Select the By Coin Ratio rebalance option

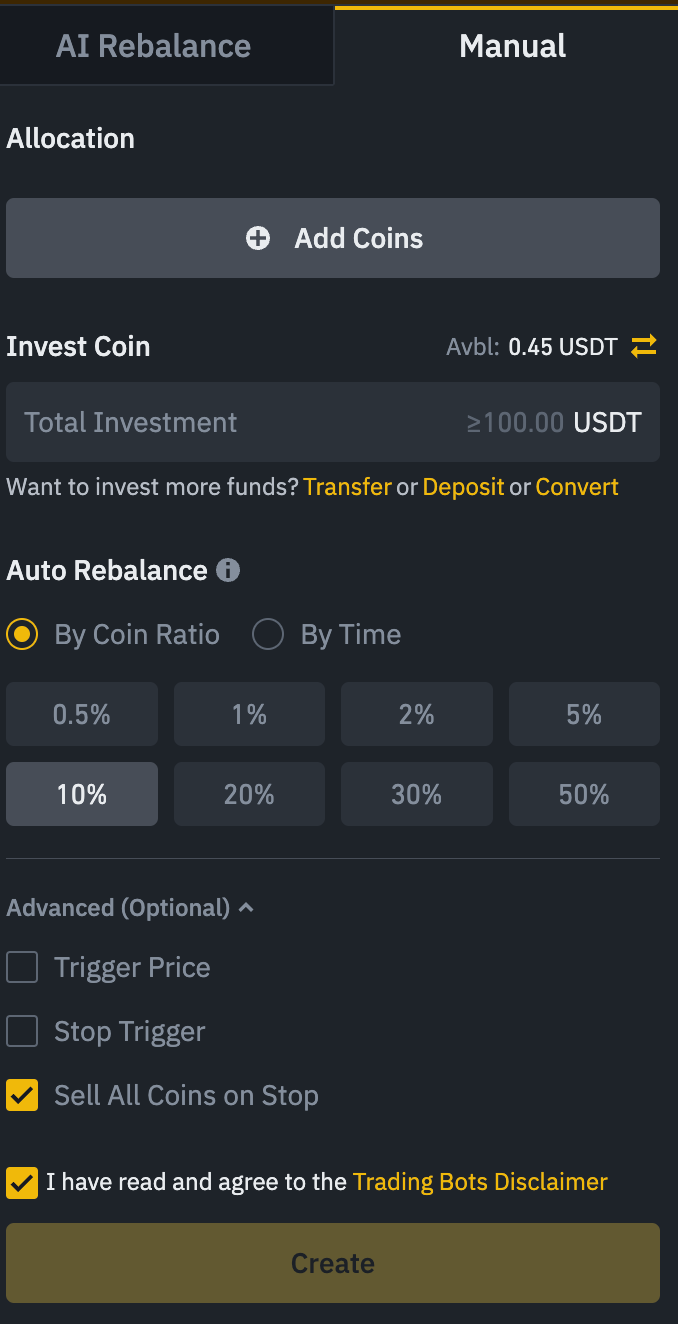pyautogui.click(x=21, y=634)
